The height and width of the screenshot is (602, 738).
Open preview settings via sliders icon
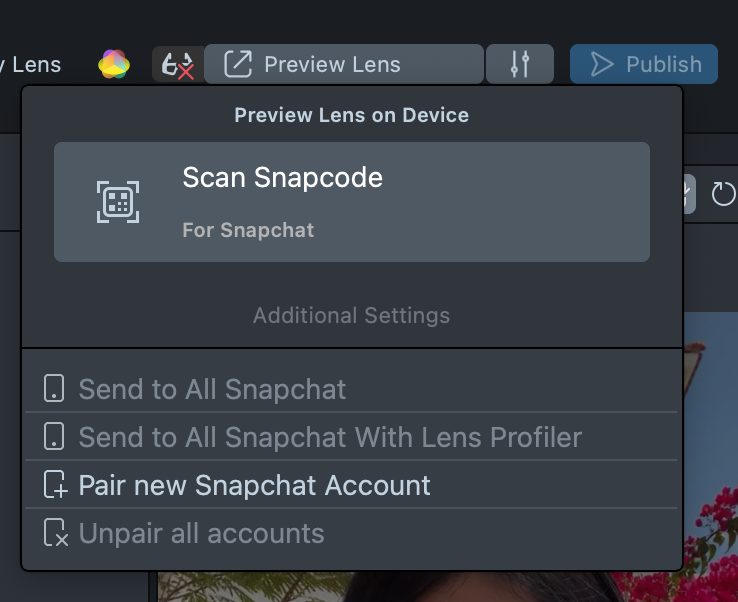coord(519,65)
